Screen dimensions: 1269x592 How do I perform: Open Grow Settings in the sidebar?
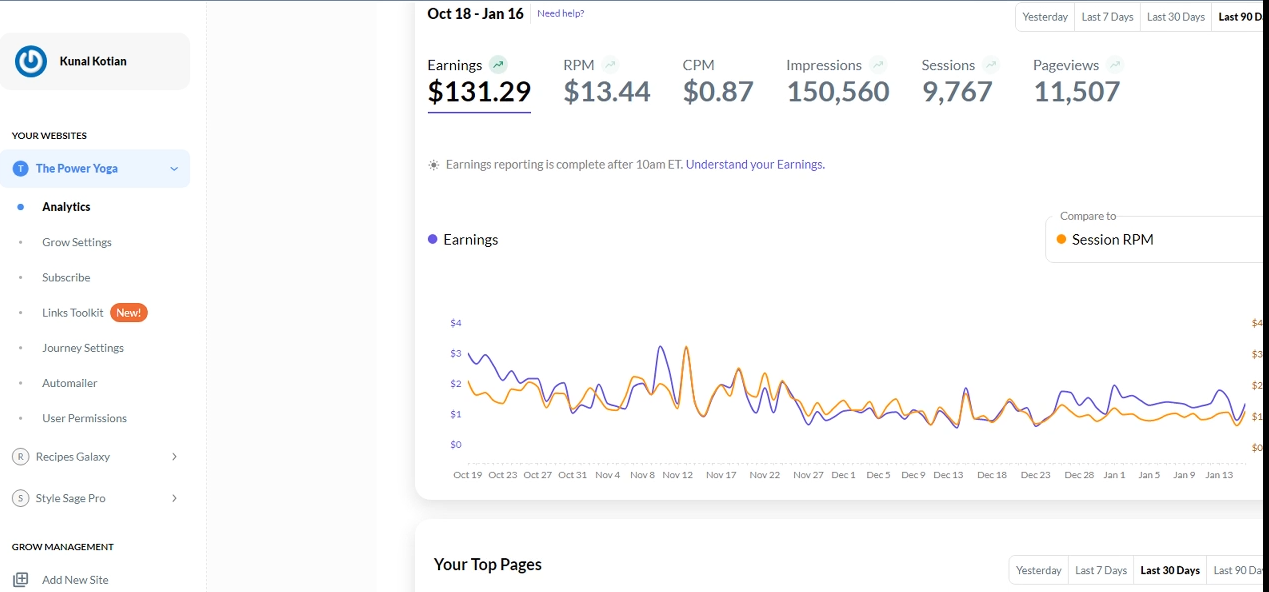(77, 242)
